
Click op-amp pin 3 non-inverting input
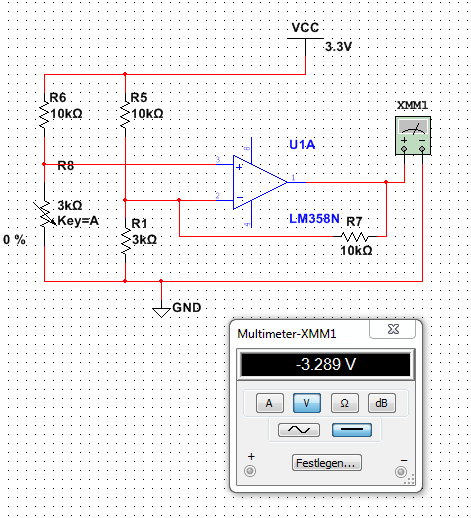(x=224, y=164)
